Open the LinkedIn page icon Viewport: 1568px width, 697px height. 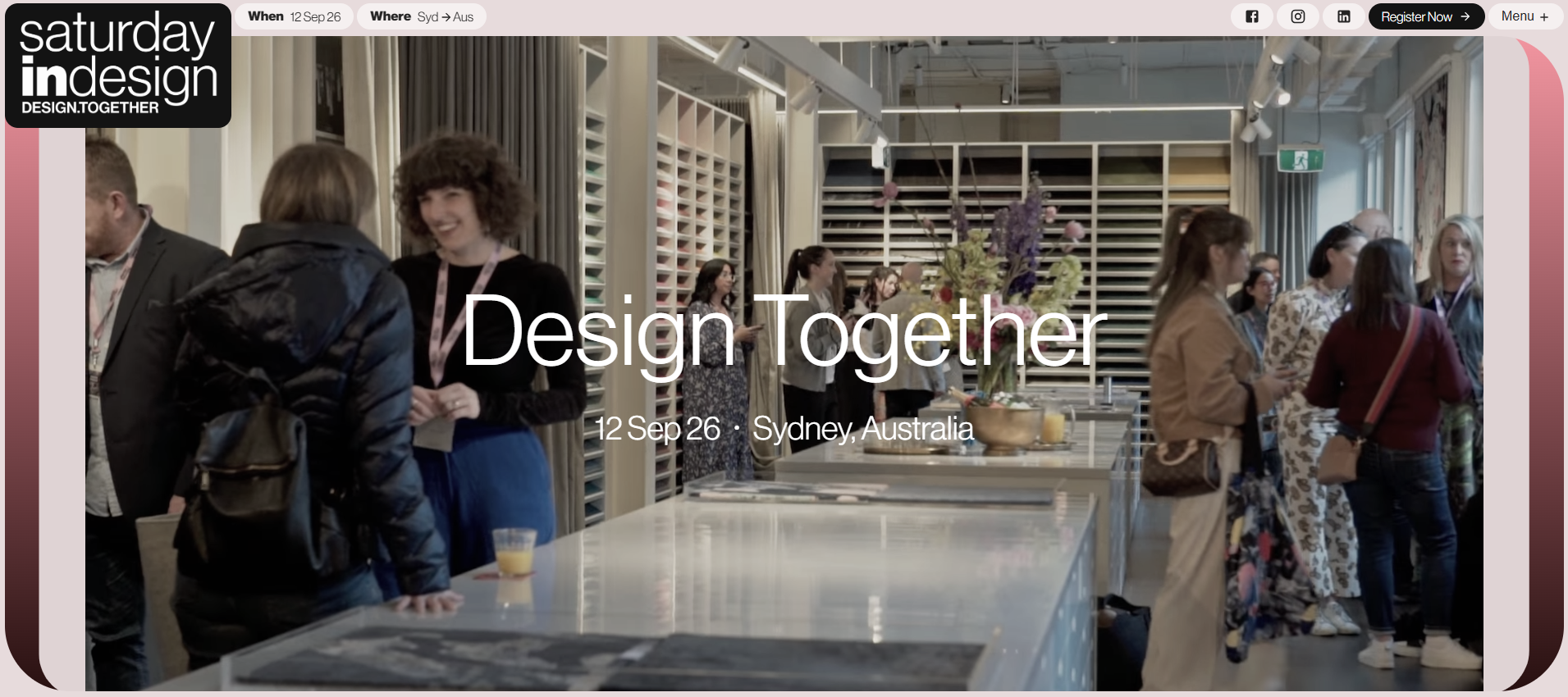[1344, 16]
